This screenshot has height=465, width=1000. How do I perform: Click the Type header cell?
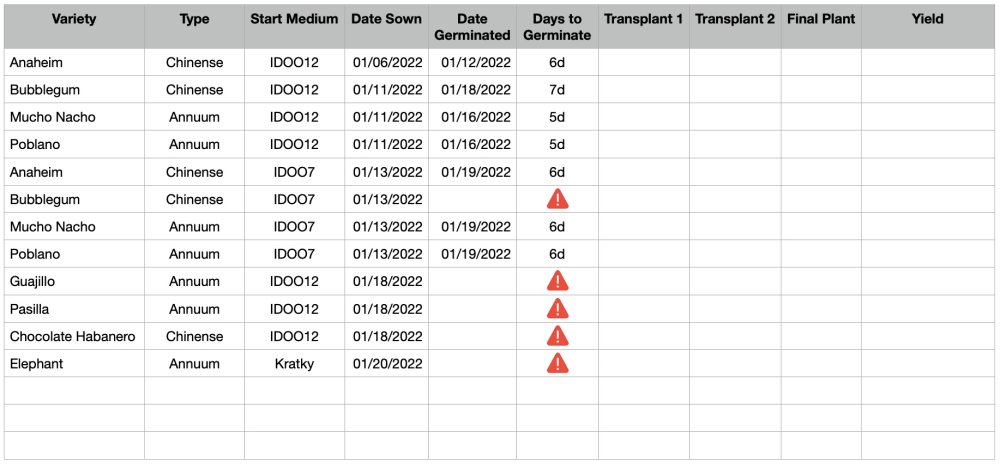pos(195,27)
